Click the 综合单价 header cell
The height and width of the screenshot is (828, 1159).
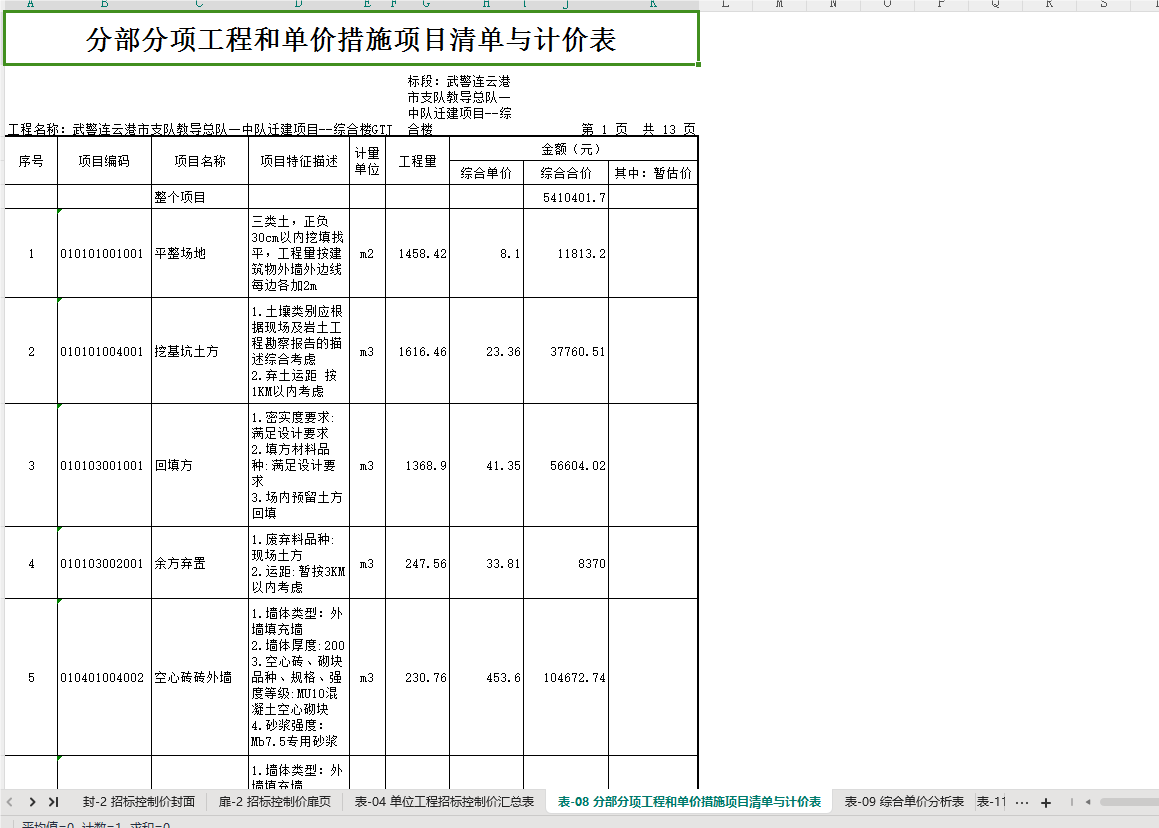pyautogui.click(x=486, y=173)
